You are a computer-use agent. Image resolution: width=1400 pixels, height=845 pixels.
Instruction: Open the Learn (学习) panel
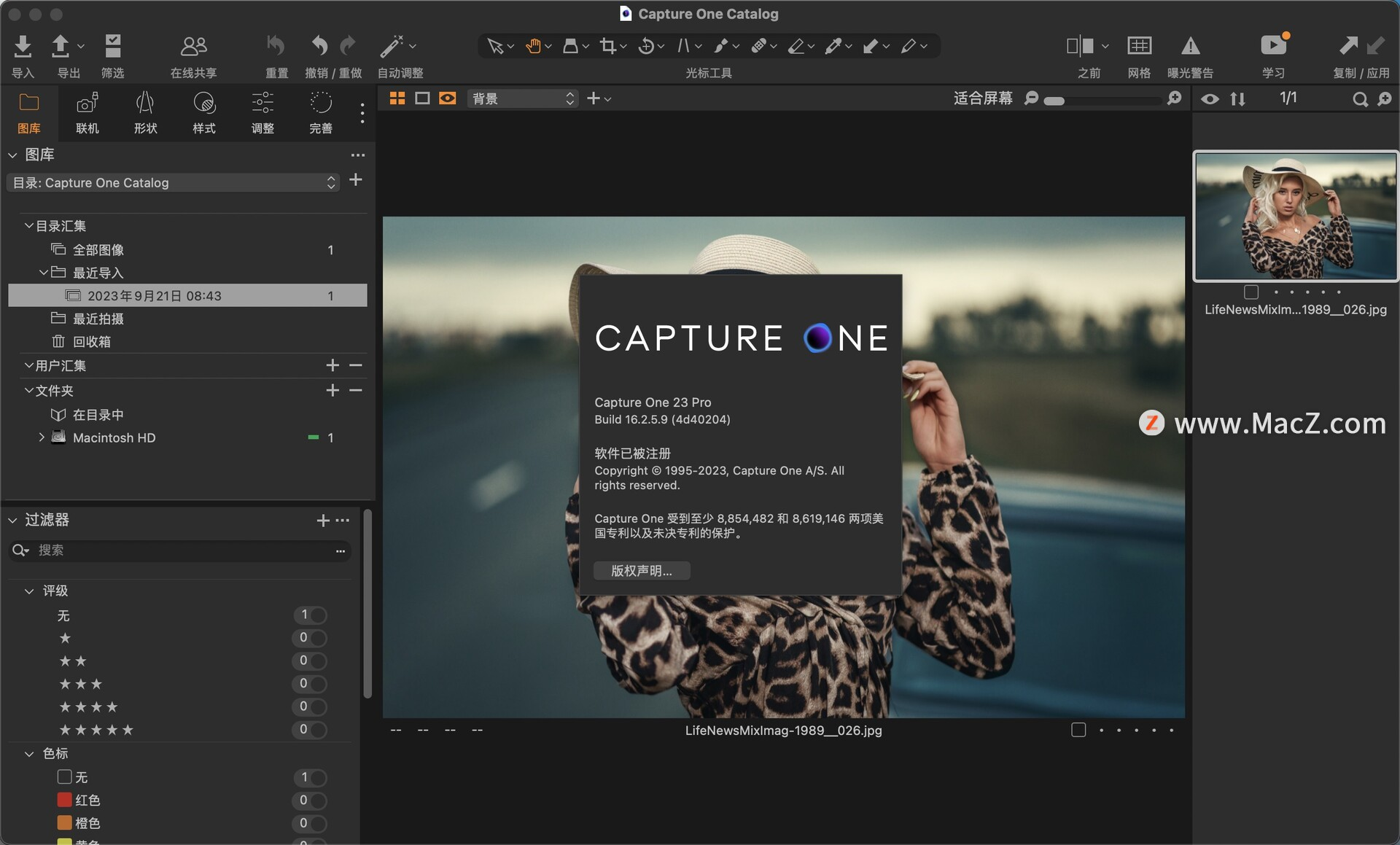(x=1273, y=46)
